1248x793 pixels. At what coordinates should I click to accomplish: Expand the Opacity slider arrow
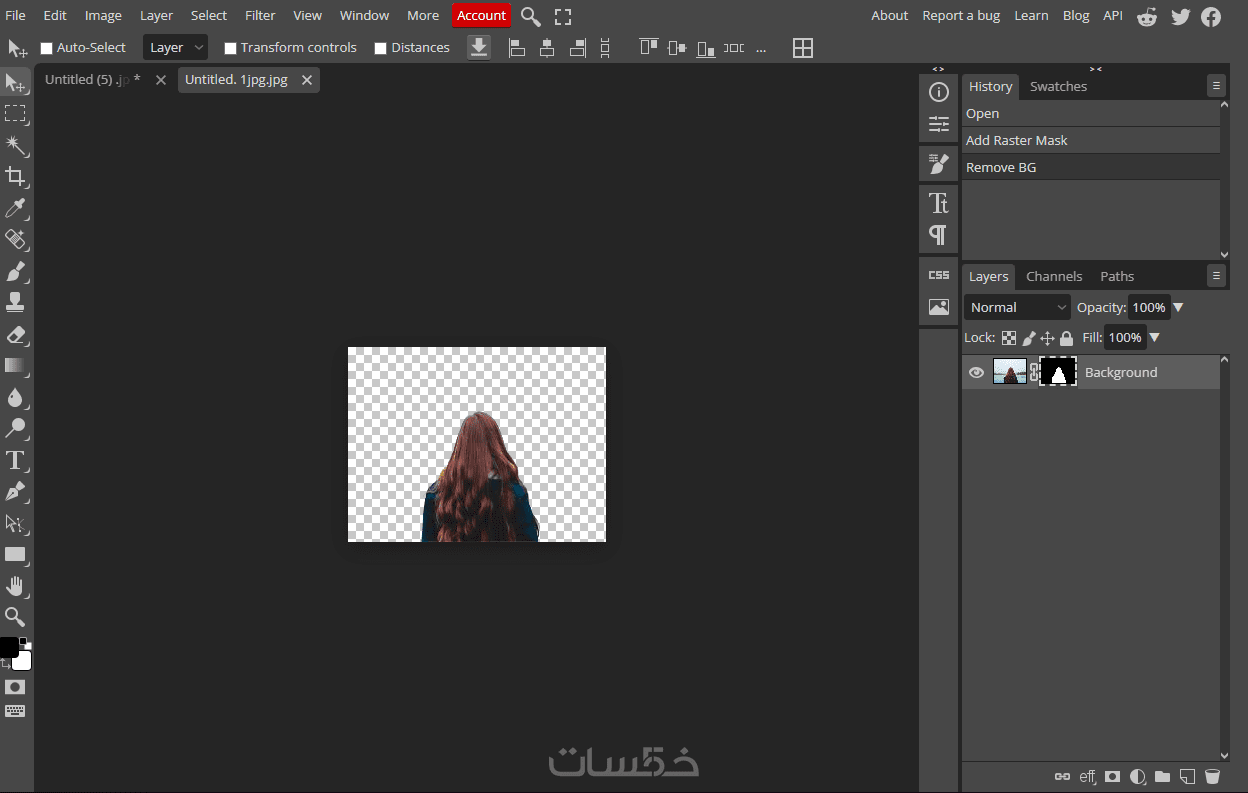click(1178, 307)
